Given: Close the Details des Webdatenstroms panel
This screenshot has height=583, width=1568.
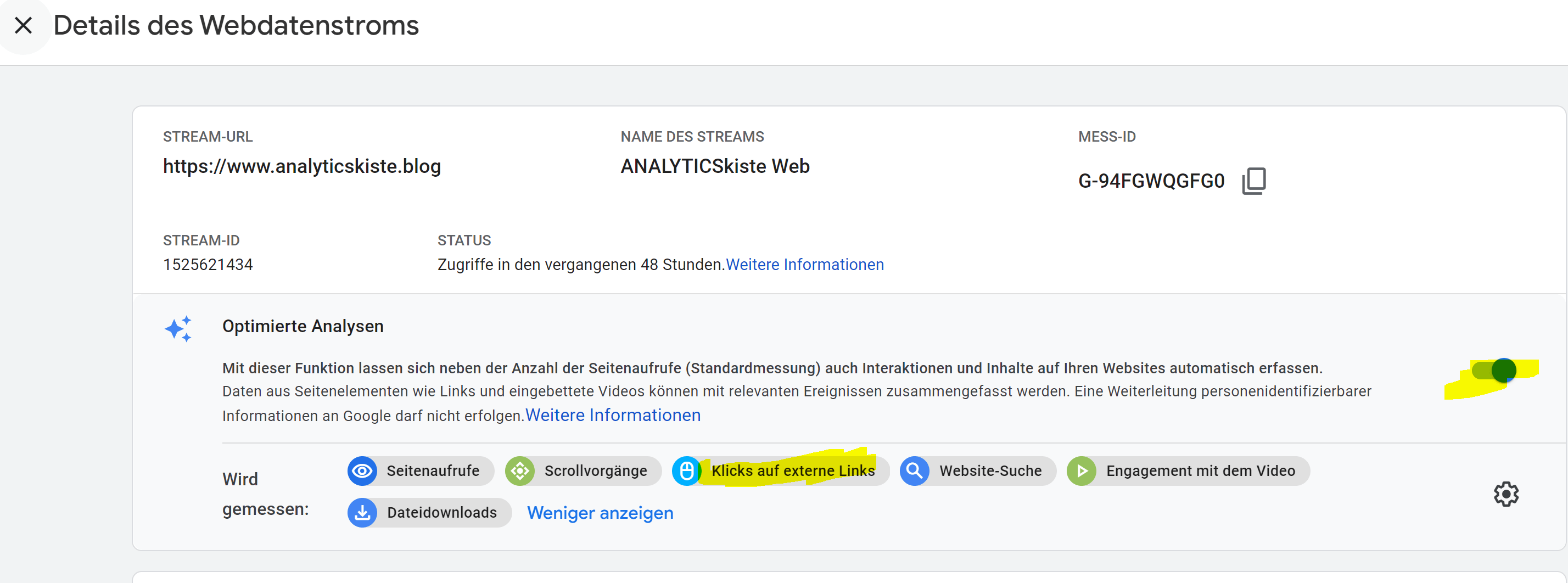Looking at the screenshot, I should coord(23,25).
